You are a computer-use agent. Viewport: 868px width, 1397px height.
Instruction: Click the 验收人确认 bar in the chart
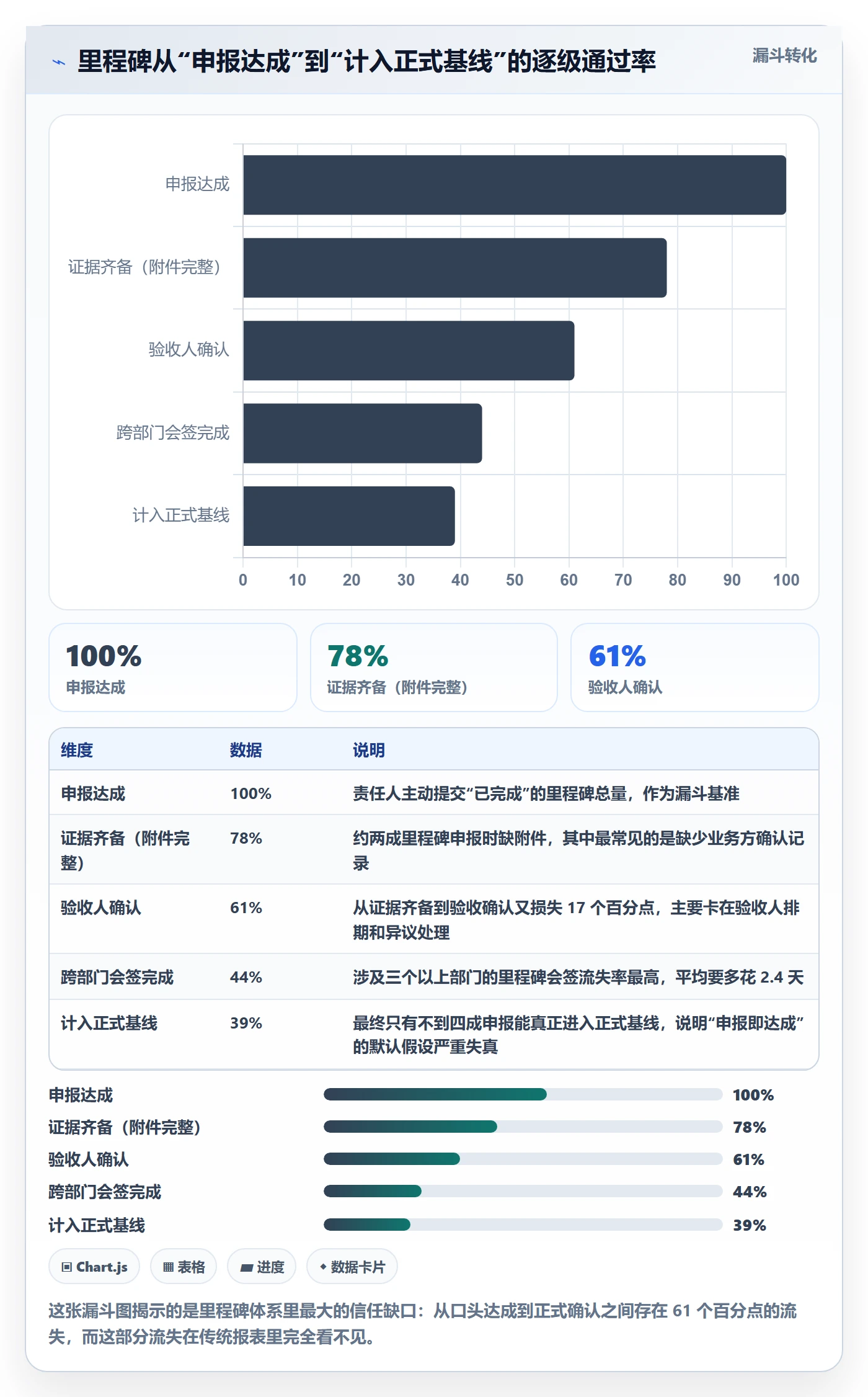[409, 350]
